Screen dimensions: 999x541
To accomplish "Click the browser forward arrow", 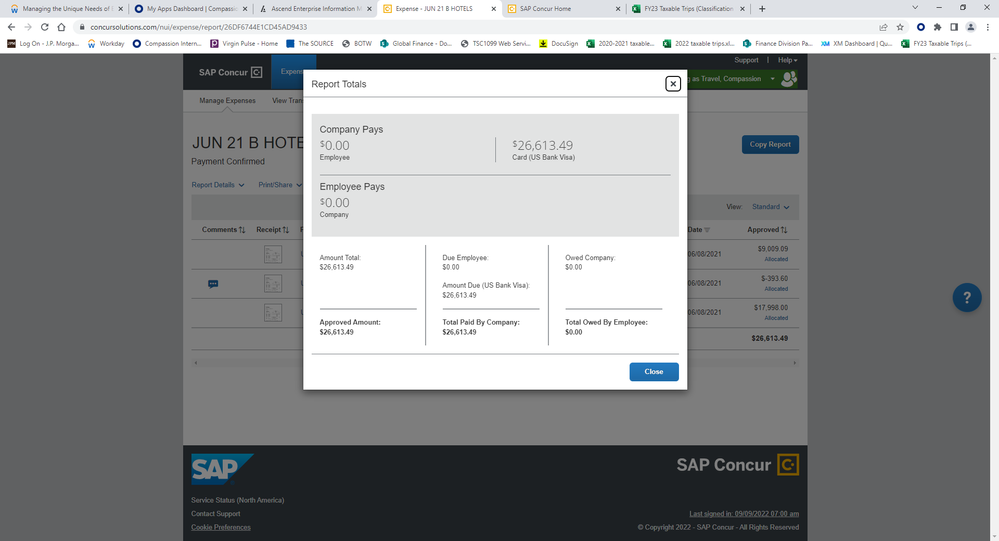I will point(27,27).
